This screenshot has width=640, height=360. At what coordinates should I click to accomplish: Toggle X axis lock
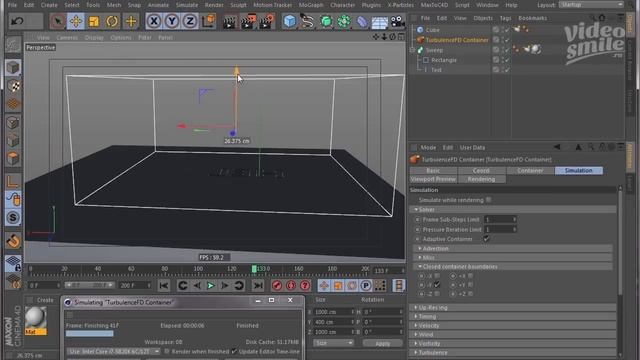(x=153, y=21)
